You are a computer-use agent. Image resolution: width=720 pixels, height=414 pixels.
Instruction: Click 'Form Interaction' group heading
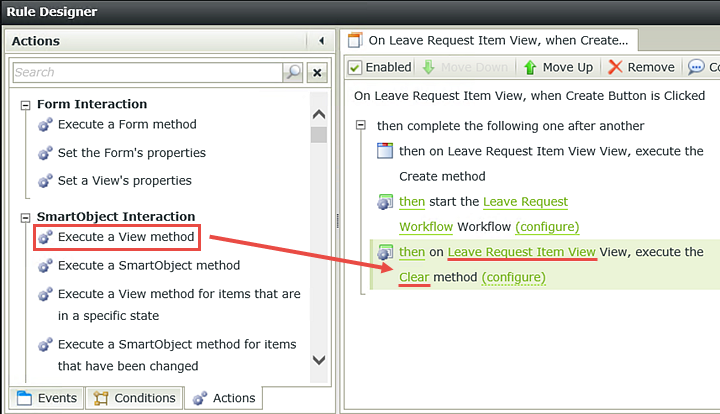point(92,104)
